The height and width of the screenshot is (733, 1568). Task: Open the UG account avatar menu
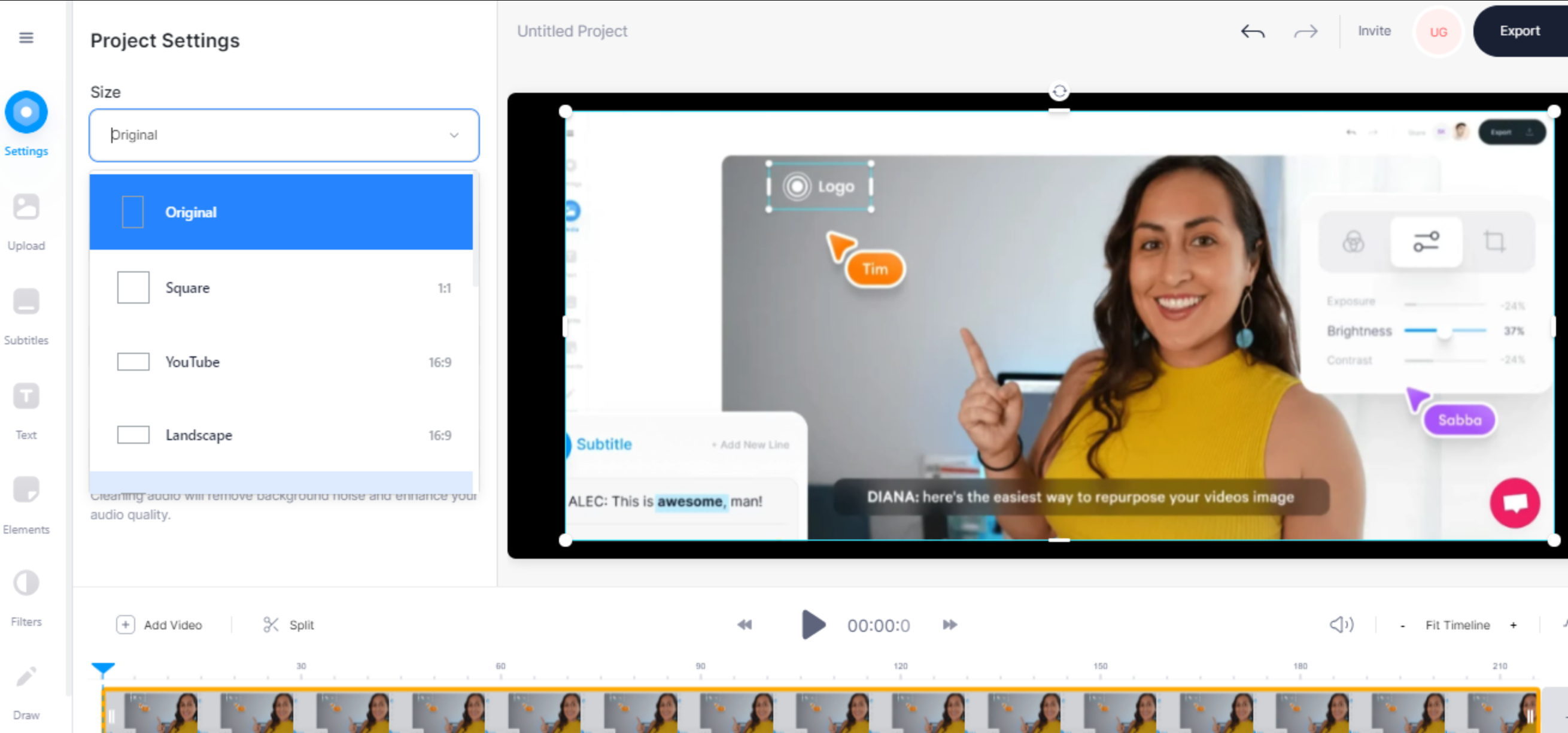pos(1438,31)
